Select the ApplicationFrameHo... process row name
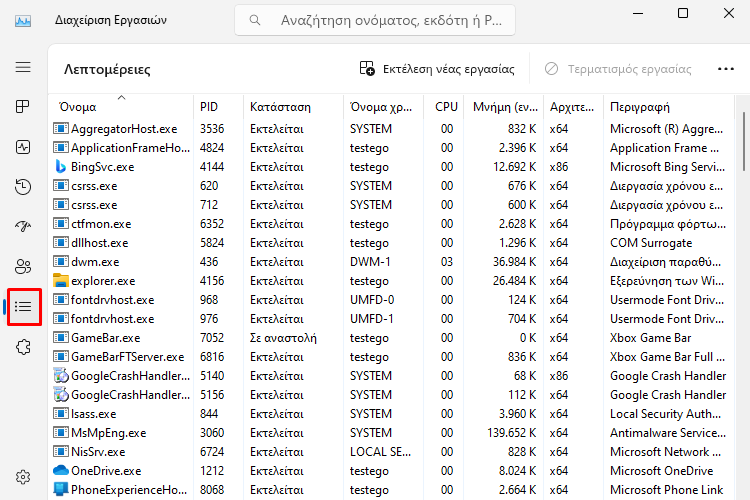The width and height of the screenshot is (750, 500). [x=130, y=148]
